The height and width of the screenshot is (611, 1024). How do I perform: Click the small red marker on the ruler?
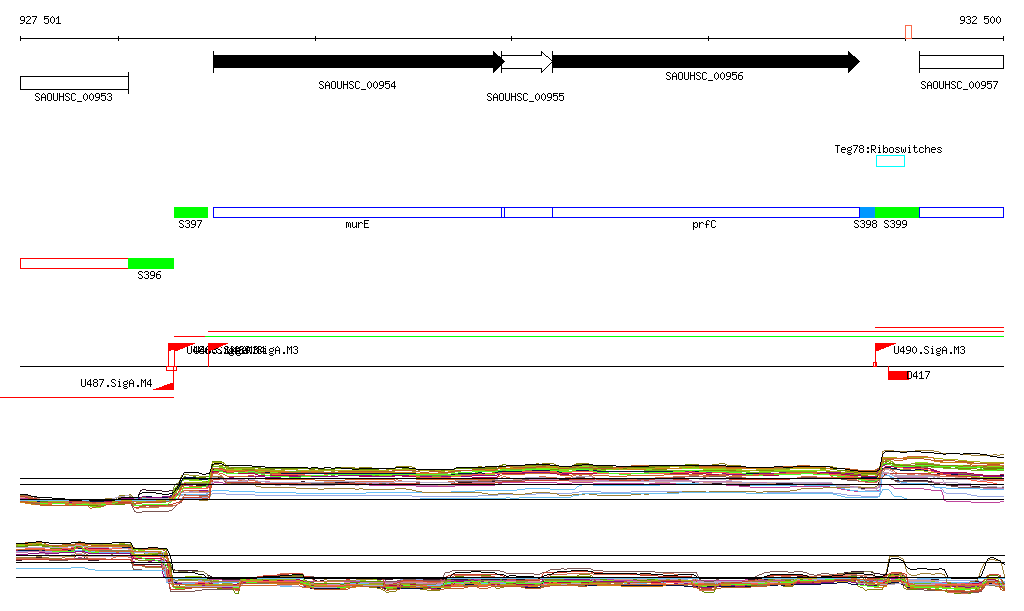(x=908, y=32)
